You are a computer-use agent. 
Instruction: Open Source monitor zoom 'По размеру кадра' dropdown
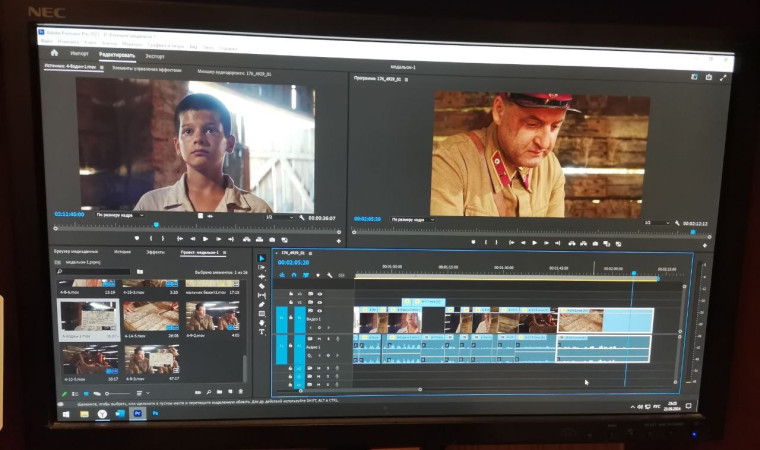pos(120,215)
